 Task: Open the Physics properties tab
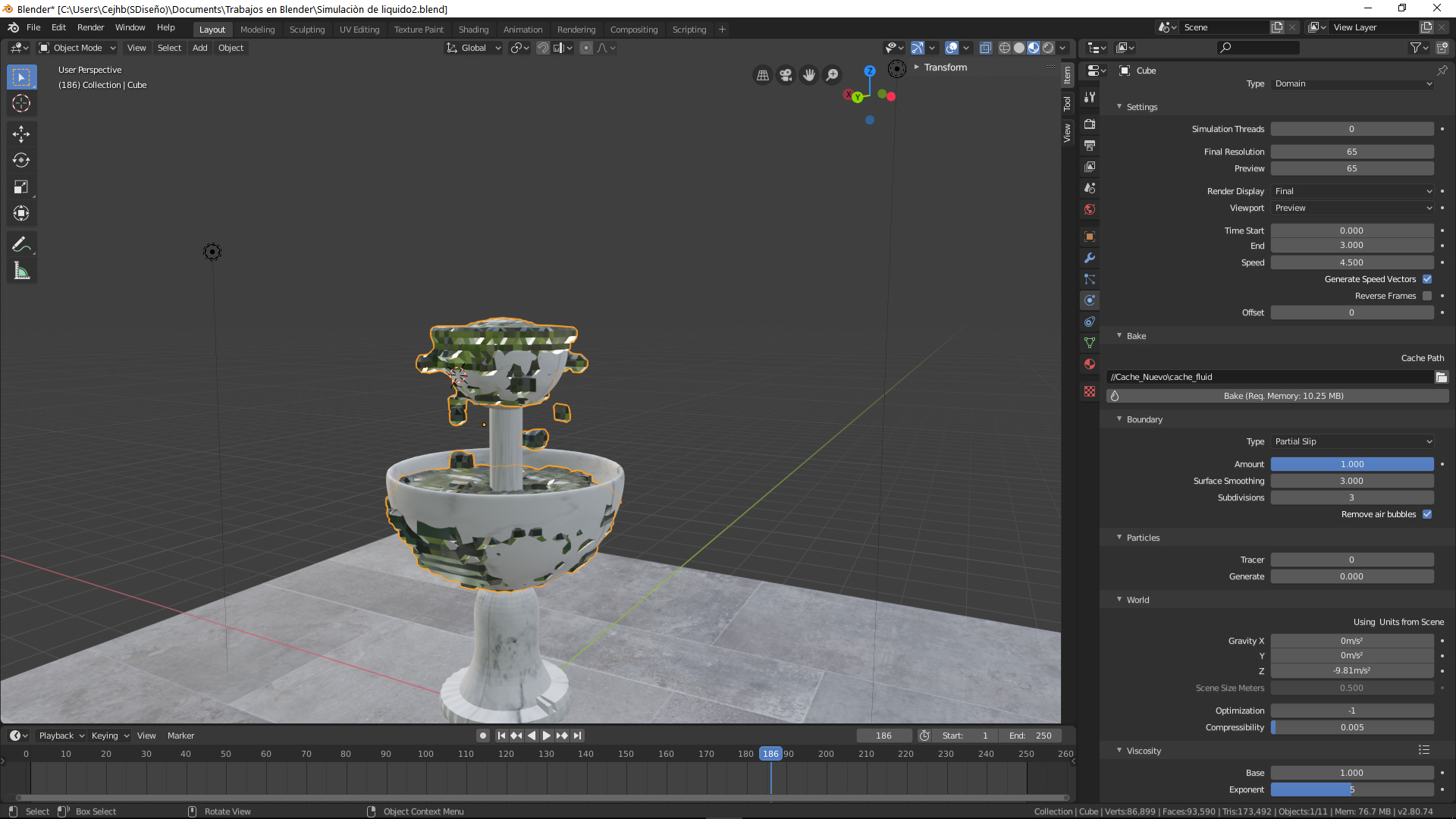[1090, 300]
